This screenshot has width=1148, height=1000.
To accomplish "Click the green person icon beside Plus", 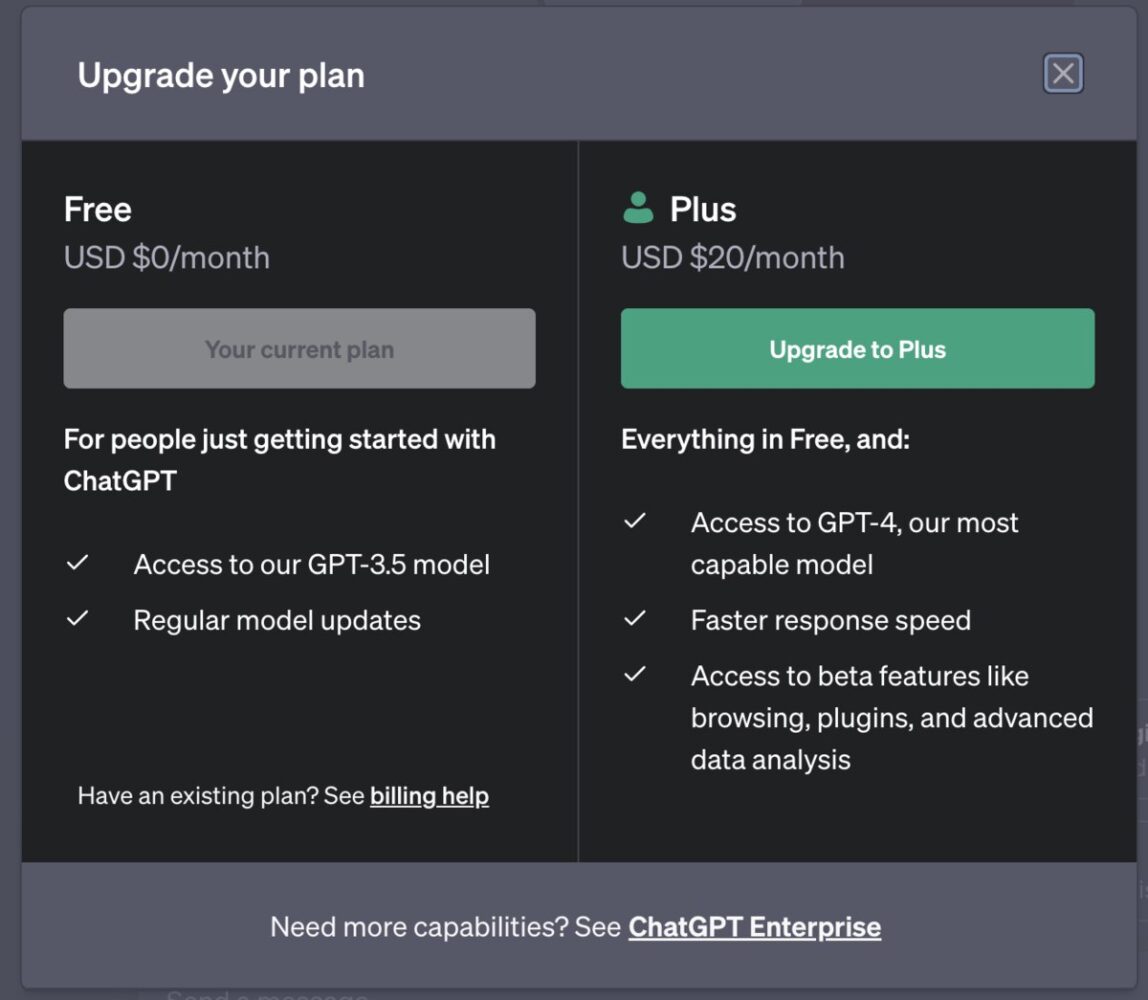I will point(640,208).
